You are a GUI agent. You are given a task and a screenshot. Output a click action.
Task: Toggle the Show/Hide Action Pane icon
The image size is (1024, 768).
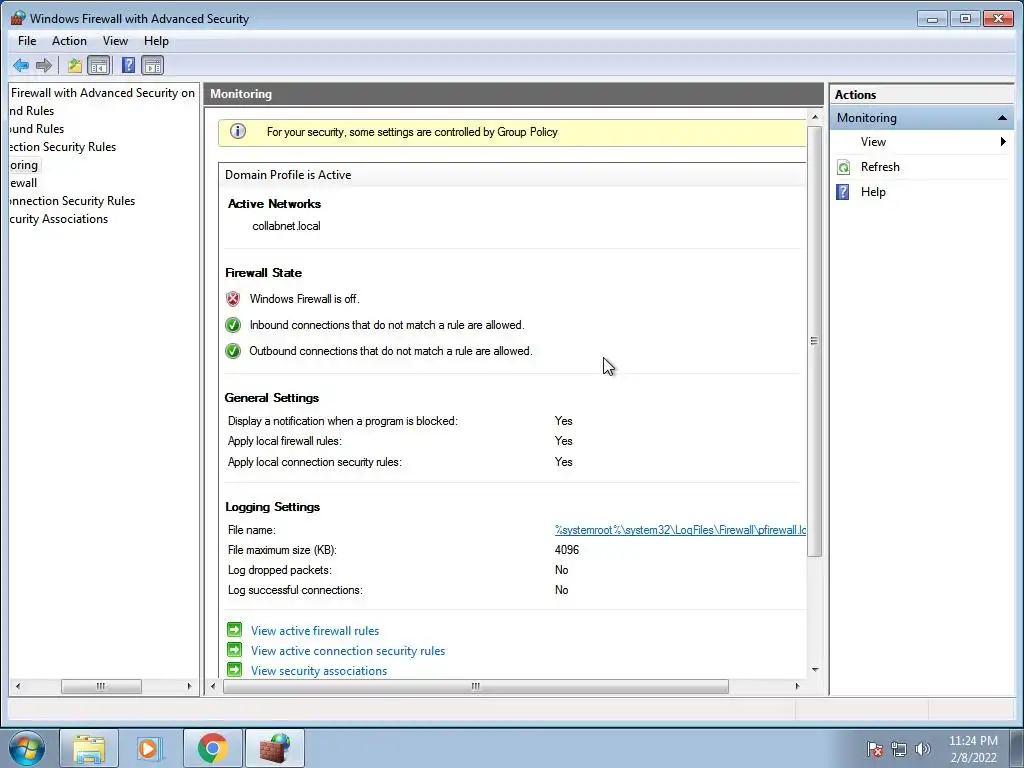(x=153, y=65)
